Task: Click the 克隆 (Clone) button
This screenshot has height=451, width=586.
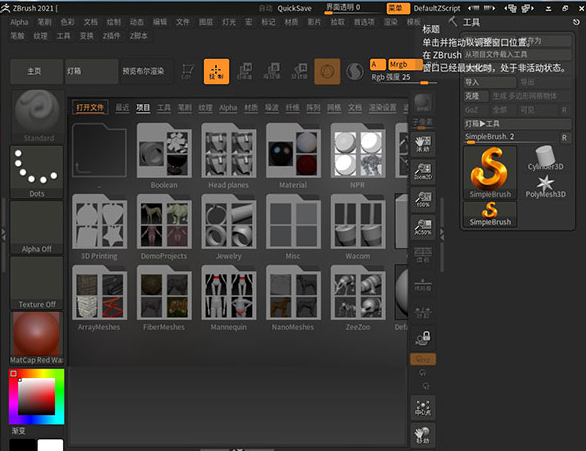Action: (x=476, y=96)
